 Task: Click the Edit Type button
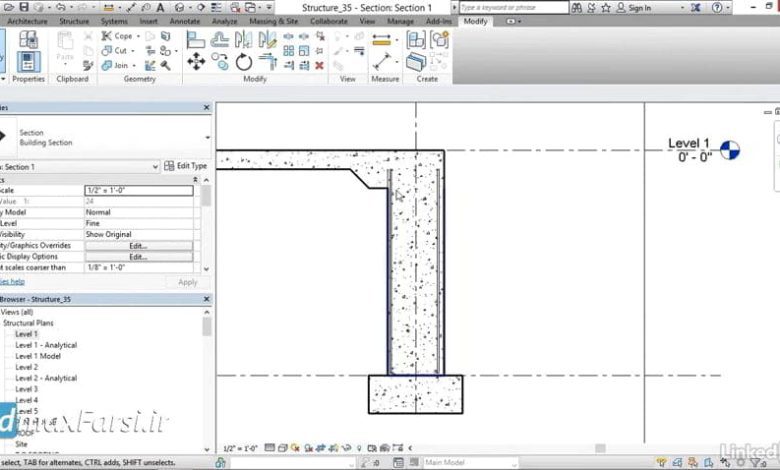coord(186,166)
